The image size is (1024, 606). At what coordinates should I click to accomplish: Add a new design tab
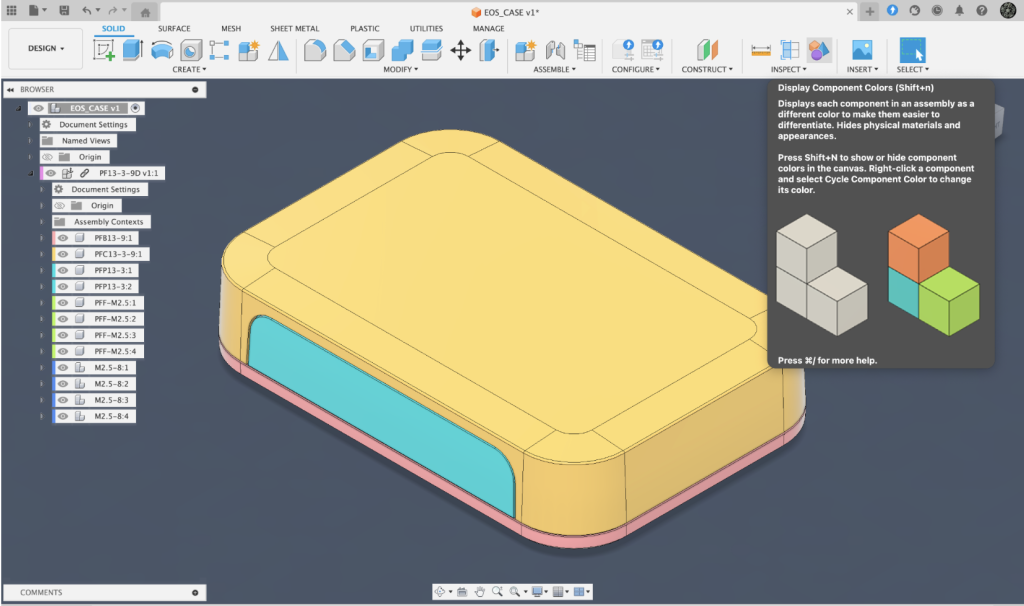870,11
